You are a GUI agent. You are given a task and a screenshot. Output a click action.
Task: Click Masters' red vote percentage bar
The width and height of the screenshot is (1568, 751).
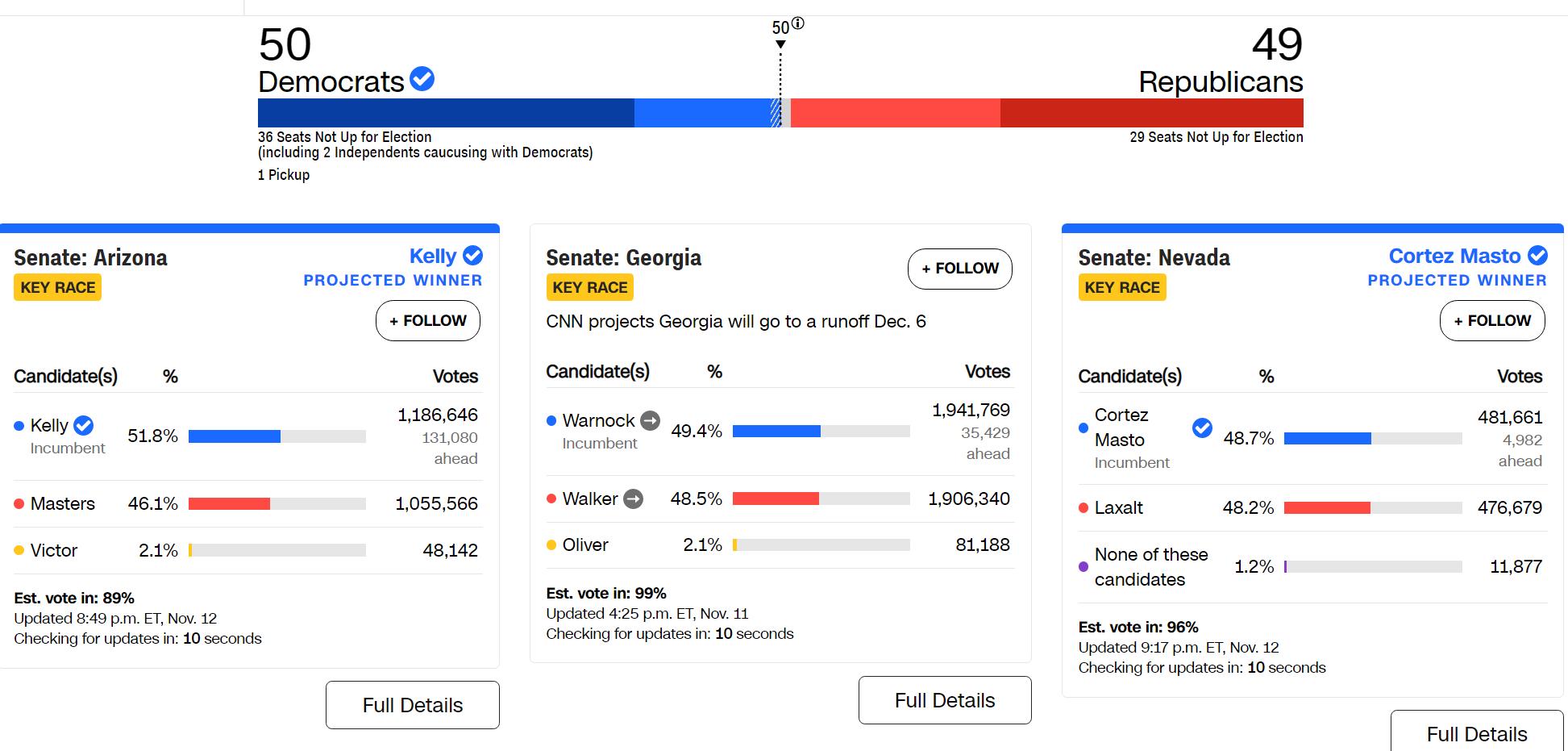(x=229, y=504)
